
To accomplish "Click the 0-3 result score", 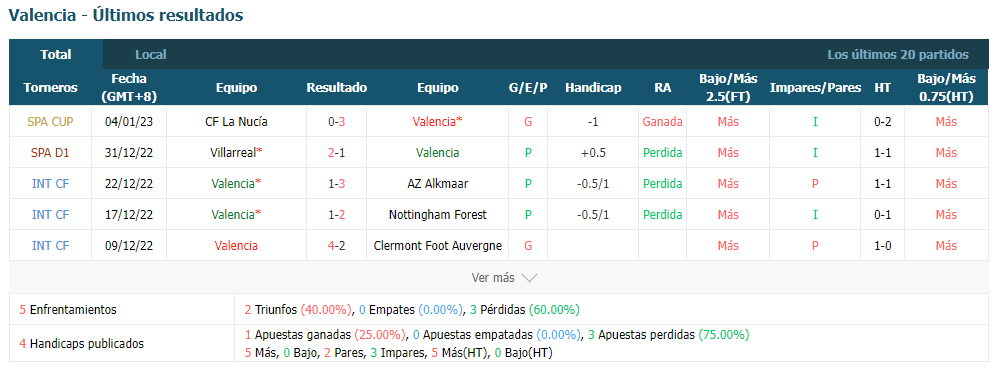I will click(x=337, y=122).
